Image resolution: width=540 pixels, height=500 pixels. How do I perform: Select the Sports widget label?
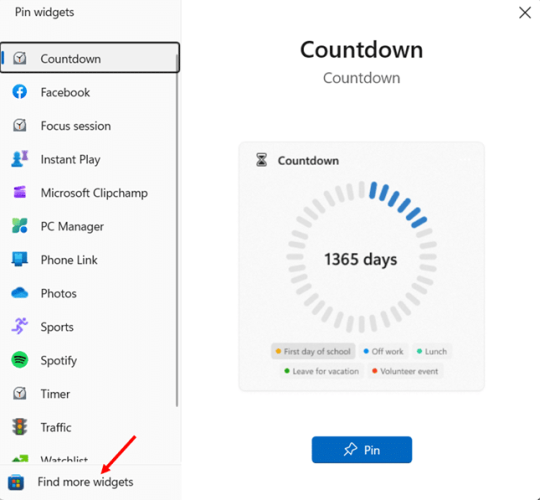[57, 327]
